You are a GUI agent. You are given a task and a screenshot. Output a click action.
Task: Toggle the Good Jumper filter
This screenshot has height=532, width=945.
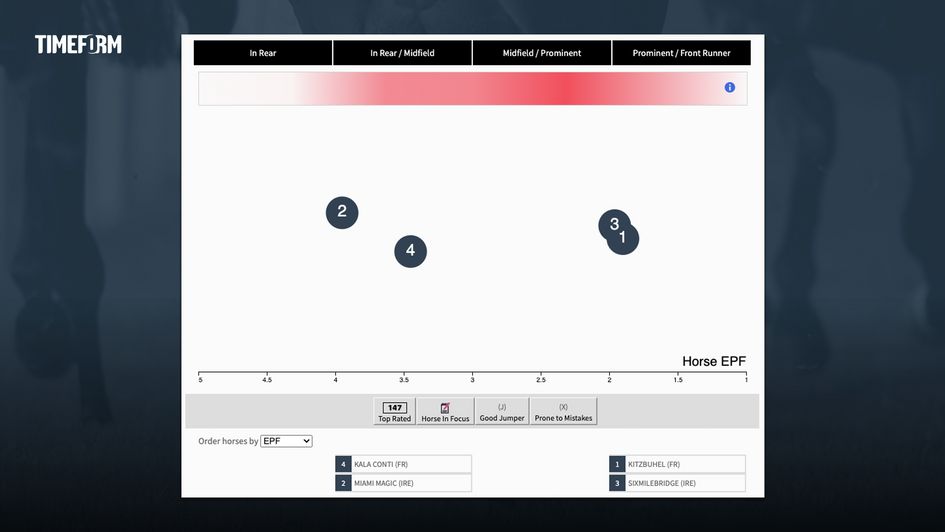502,412
